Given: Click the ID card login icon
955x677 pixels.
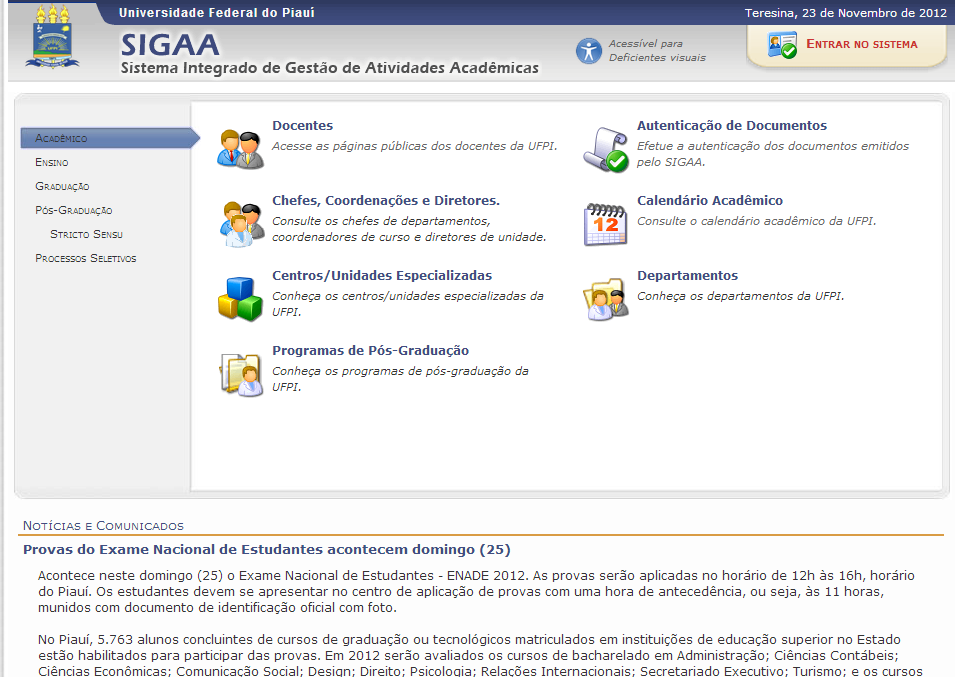Looking at the screenshot, I should point(782,45).
